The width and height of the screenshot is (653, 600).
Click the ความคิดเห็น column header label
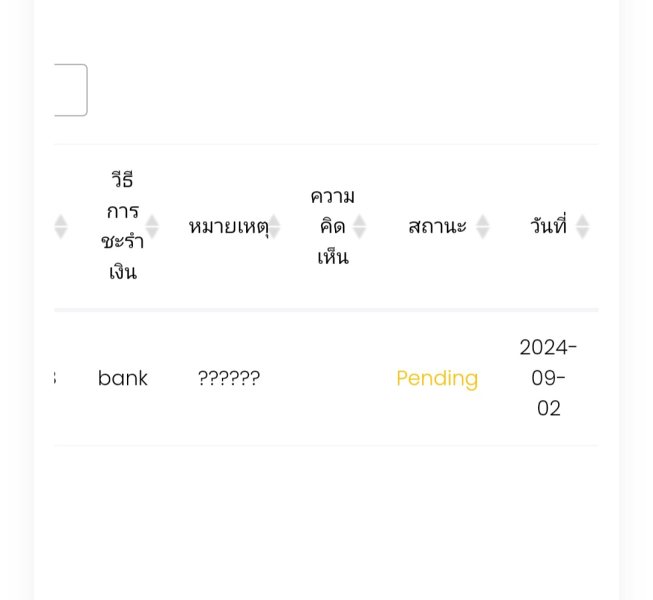pos(332,227)
